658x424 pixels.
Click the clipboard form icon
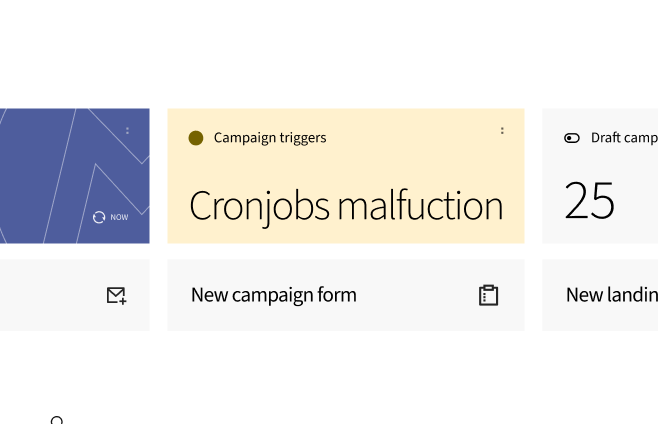[488, 295]
